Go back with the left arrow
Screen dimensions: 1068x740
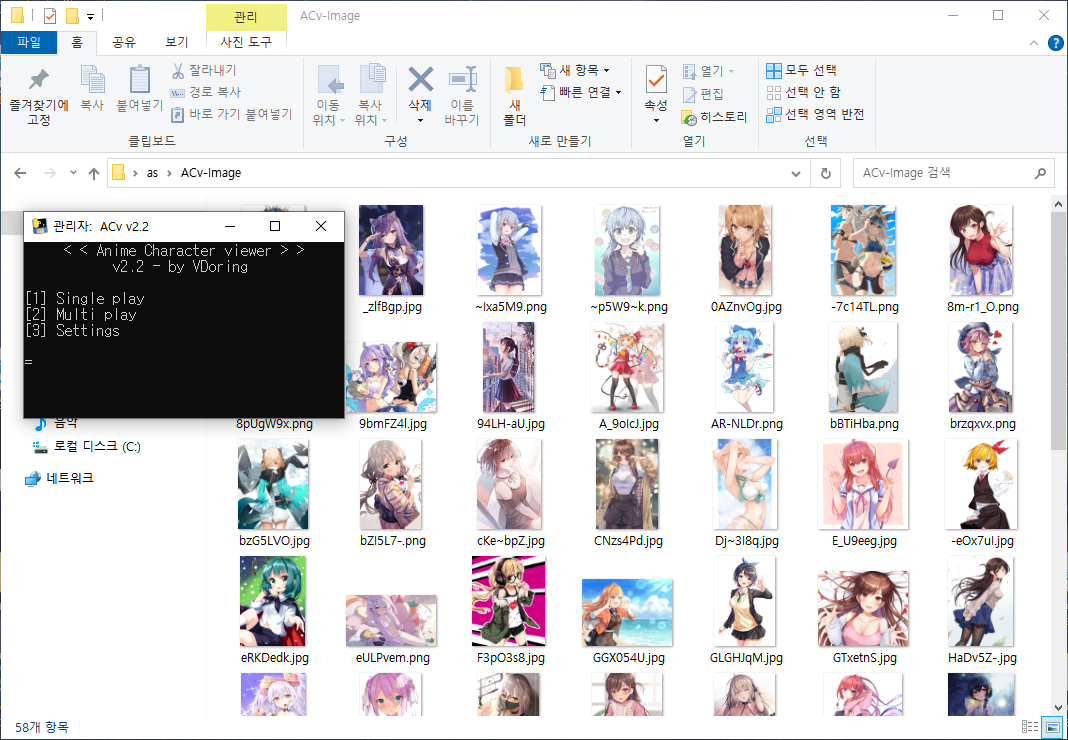(20, 173)
